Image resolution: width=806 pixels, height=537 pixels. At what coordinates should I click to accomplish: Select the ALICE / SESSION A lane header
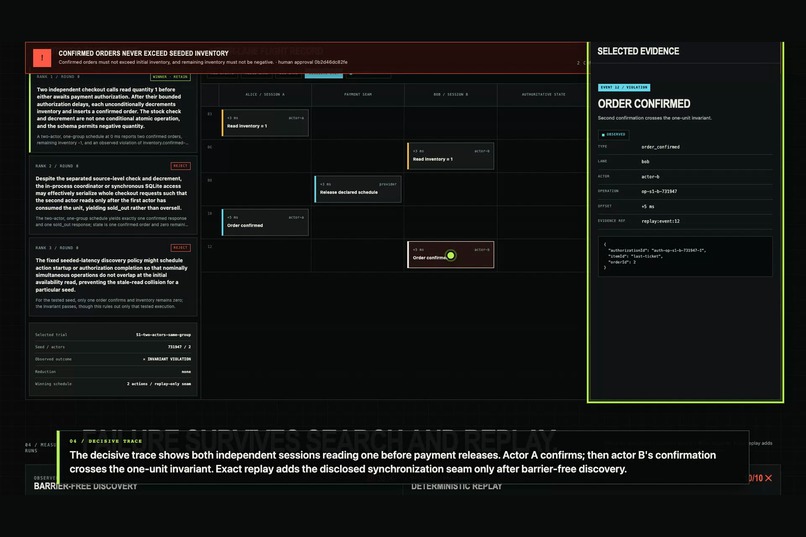[x=265, y=95]
